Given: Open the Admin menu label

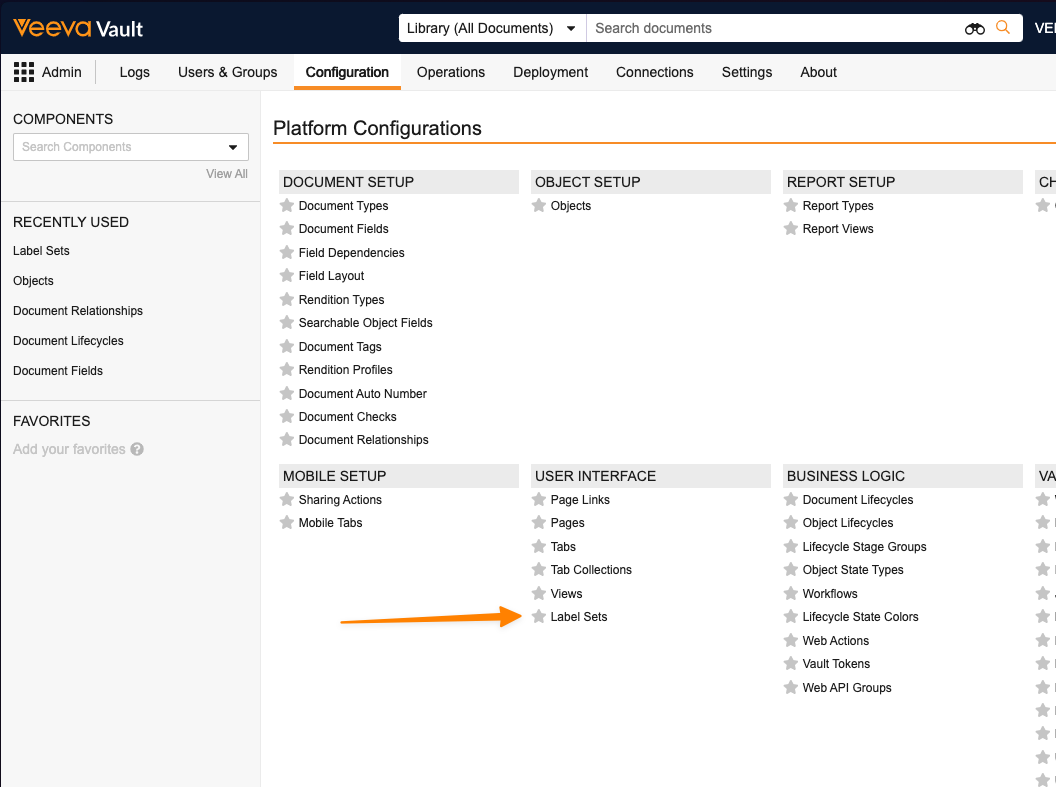Looking at the screenshot, I should tap(61, 72).
